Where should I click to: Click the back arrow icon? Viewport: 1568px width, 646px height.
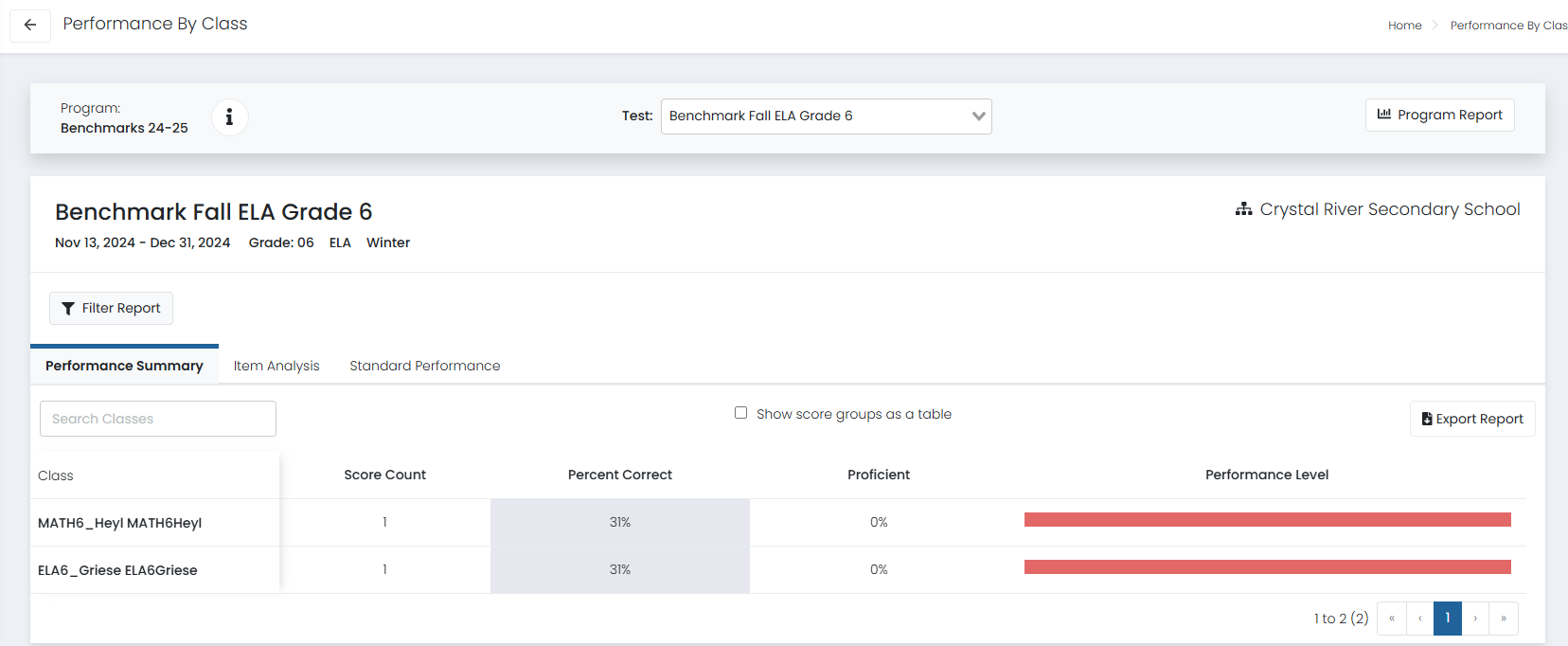coord(30,25)
